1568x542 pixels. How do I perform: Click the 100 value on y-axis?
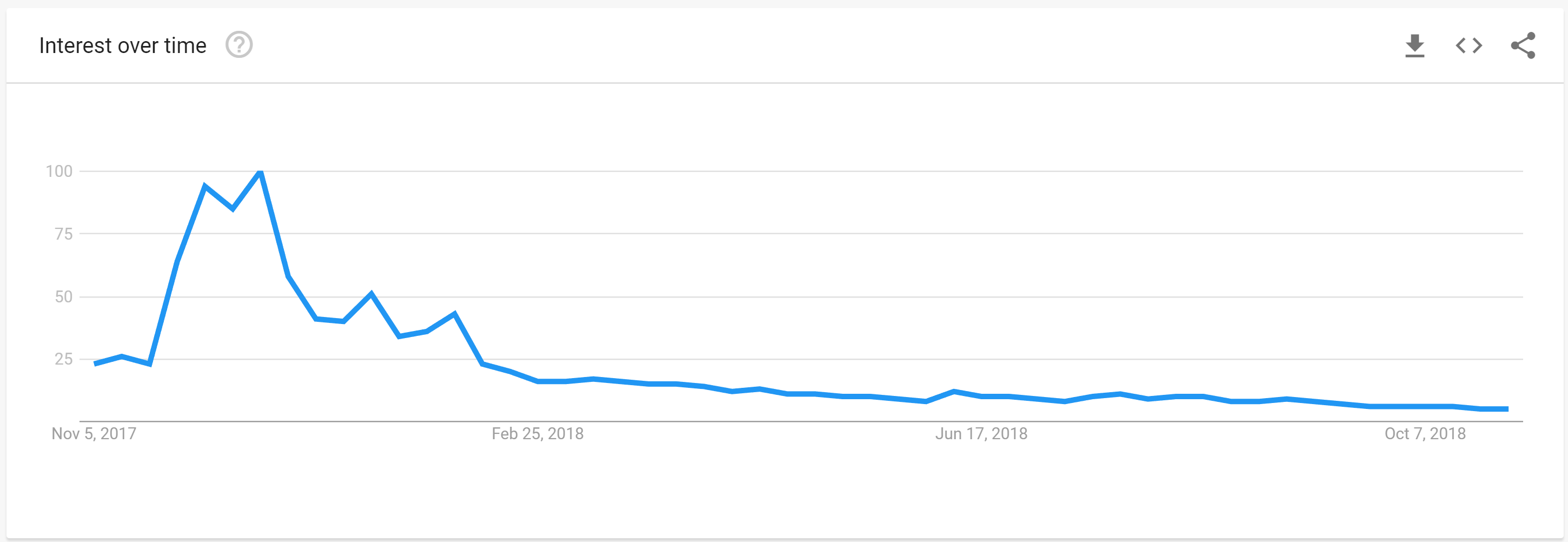[59, 171]
